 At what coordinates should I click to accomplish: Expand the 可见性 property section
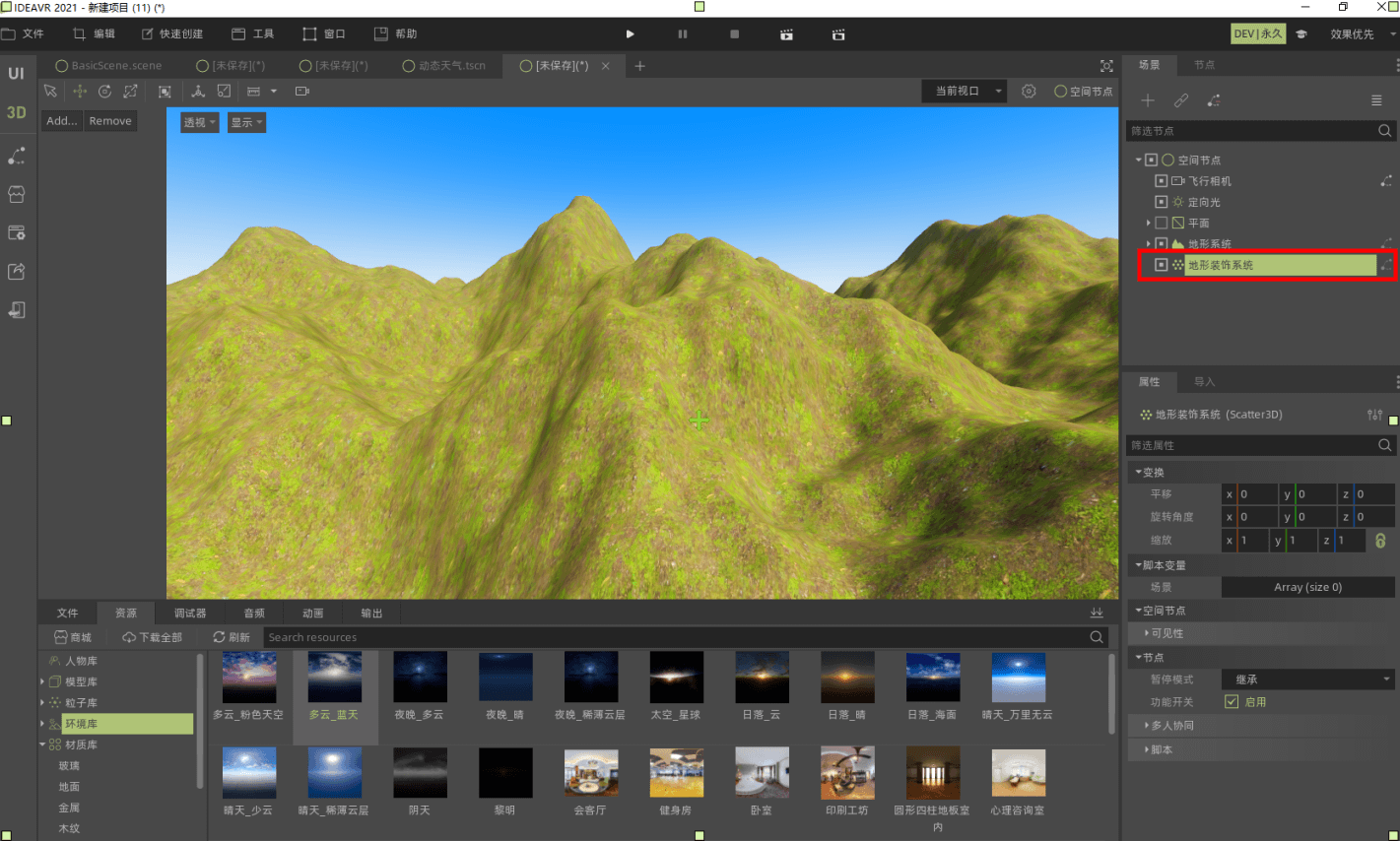tap(1261, 633)
